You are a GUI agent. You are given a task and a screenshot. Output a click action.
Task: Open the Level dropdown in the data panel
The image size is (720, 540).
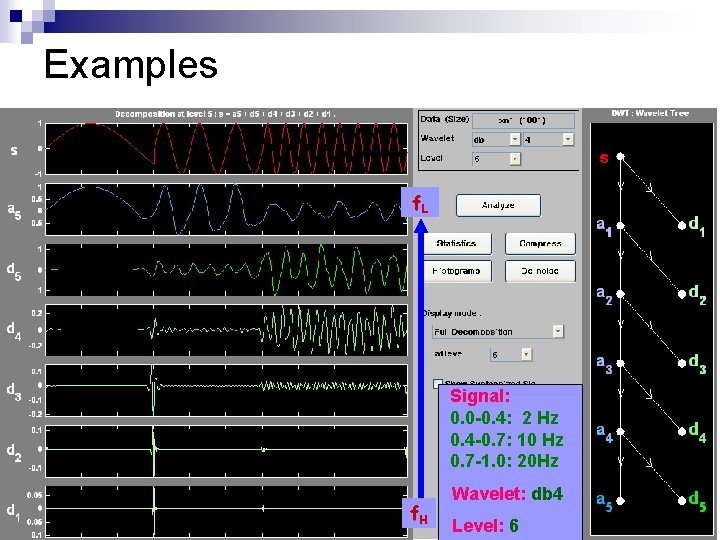[x=496, y=159]
